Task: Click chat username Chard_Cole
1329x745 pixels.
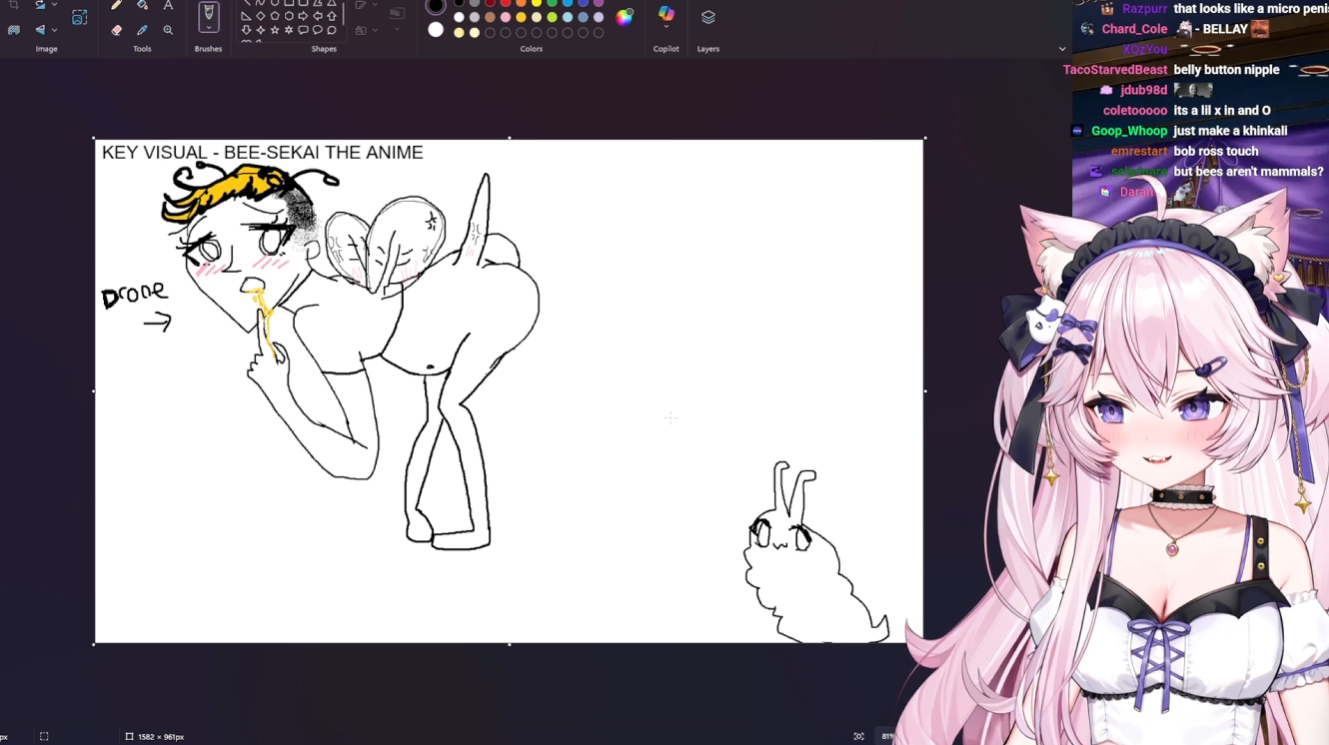Action: pyautogui.click(x=1134, y=29)
